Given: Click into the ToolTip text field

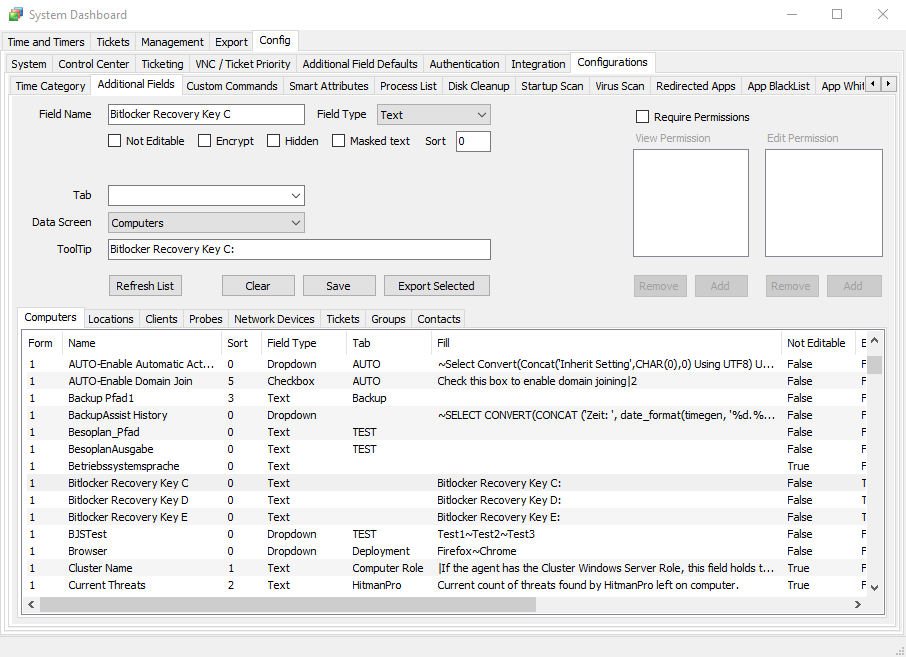Looking at the screenshot, I should (299, 250).
